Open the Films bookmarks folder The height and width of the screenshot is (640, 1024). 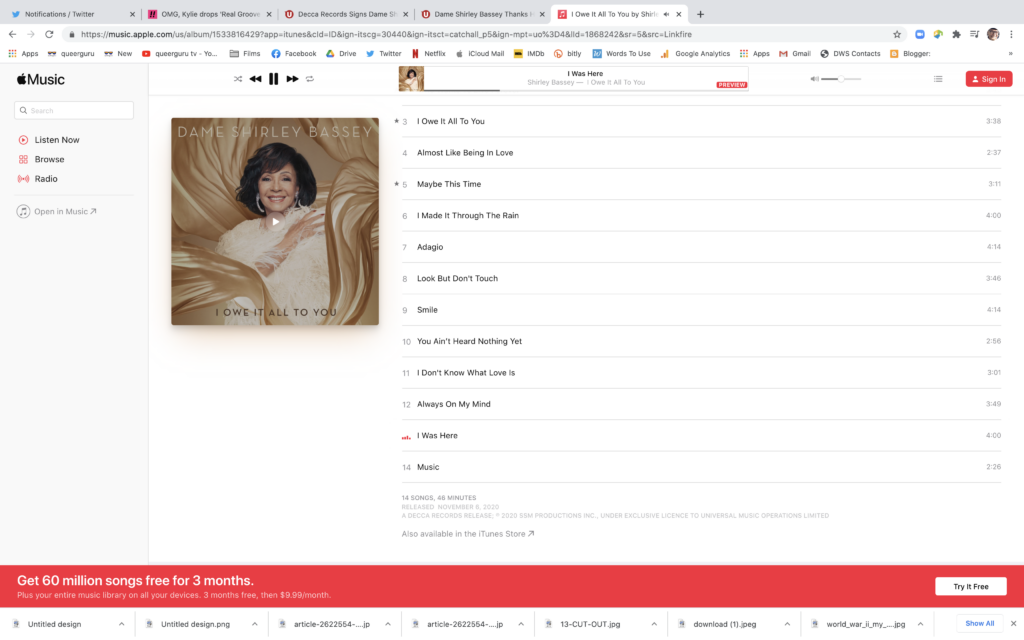(x=245, y=54)
